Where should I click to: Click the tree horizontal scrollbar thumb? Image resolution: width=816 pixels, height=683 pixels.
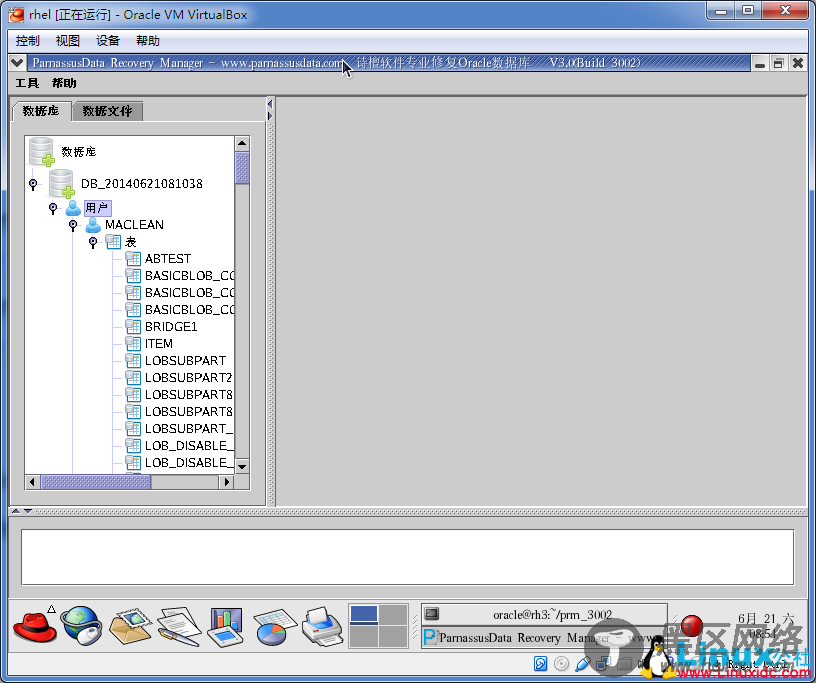coord(96,482)
